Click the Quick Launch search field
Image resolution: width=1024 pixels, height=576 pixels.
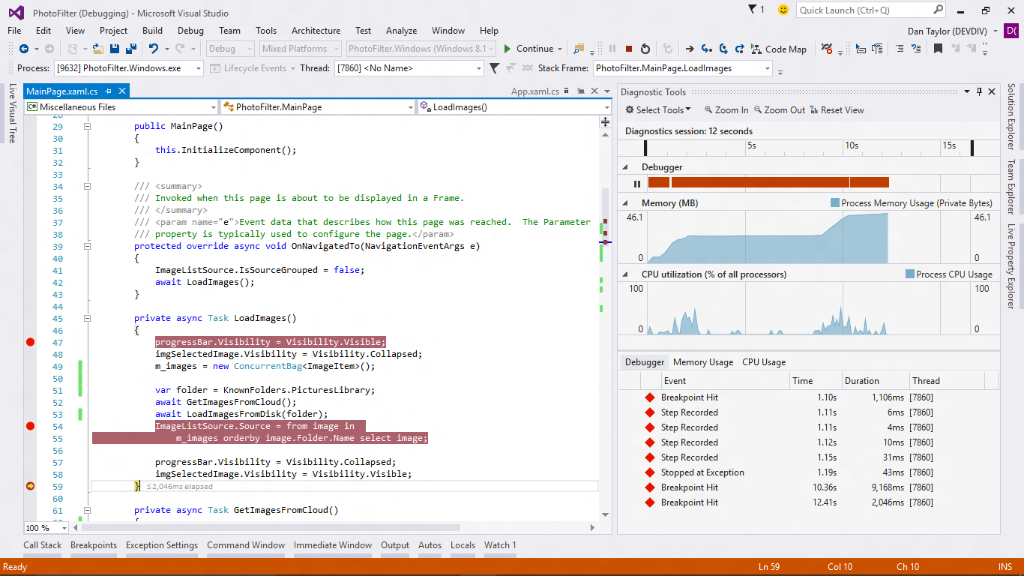871,10
